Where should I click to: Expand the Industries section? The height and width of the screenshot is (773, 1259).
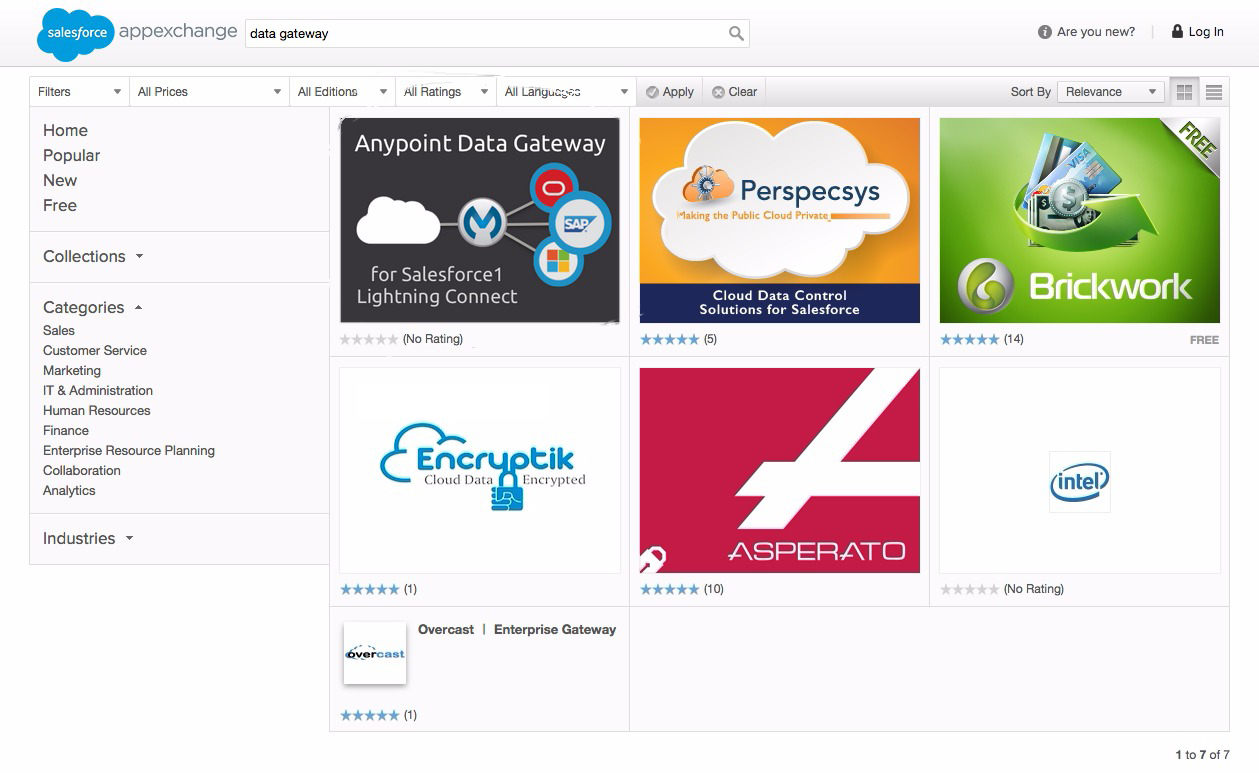[x=88, y=538]
